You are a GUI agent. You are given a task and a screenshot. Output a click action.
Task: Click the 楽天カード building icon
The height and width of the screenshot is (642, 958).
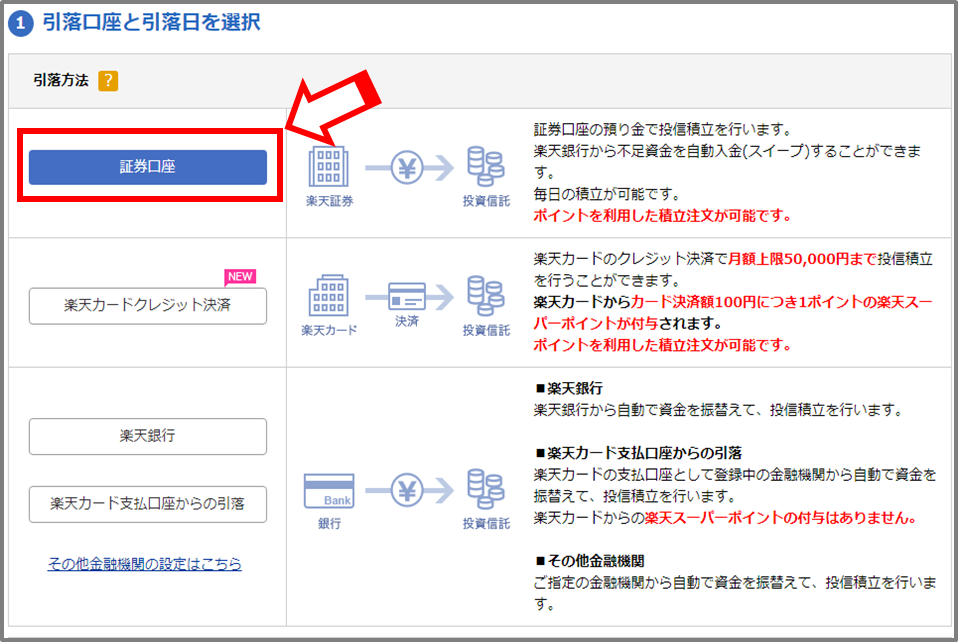click(x=329, y=295)
